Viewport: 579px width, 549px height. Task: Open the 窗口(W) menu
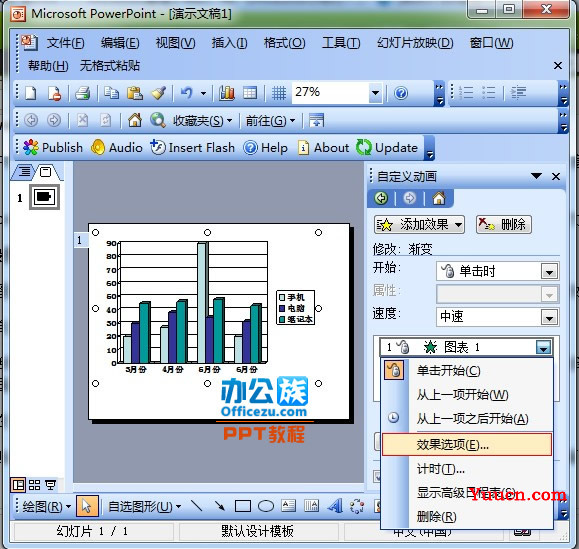point(491,43)
